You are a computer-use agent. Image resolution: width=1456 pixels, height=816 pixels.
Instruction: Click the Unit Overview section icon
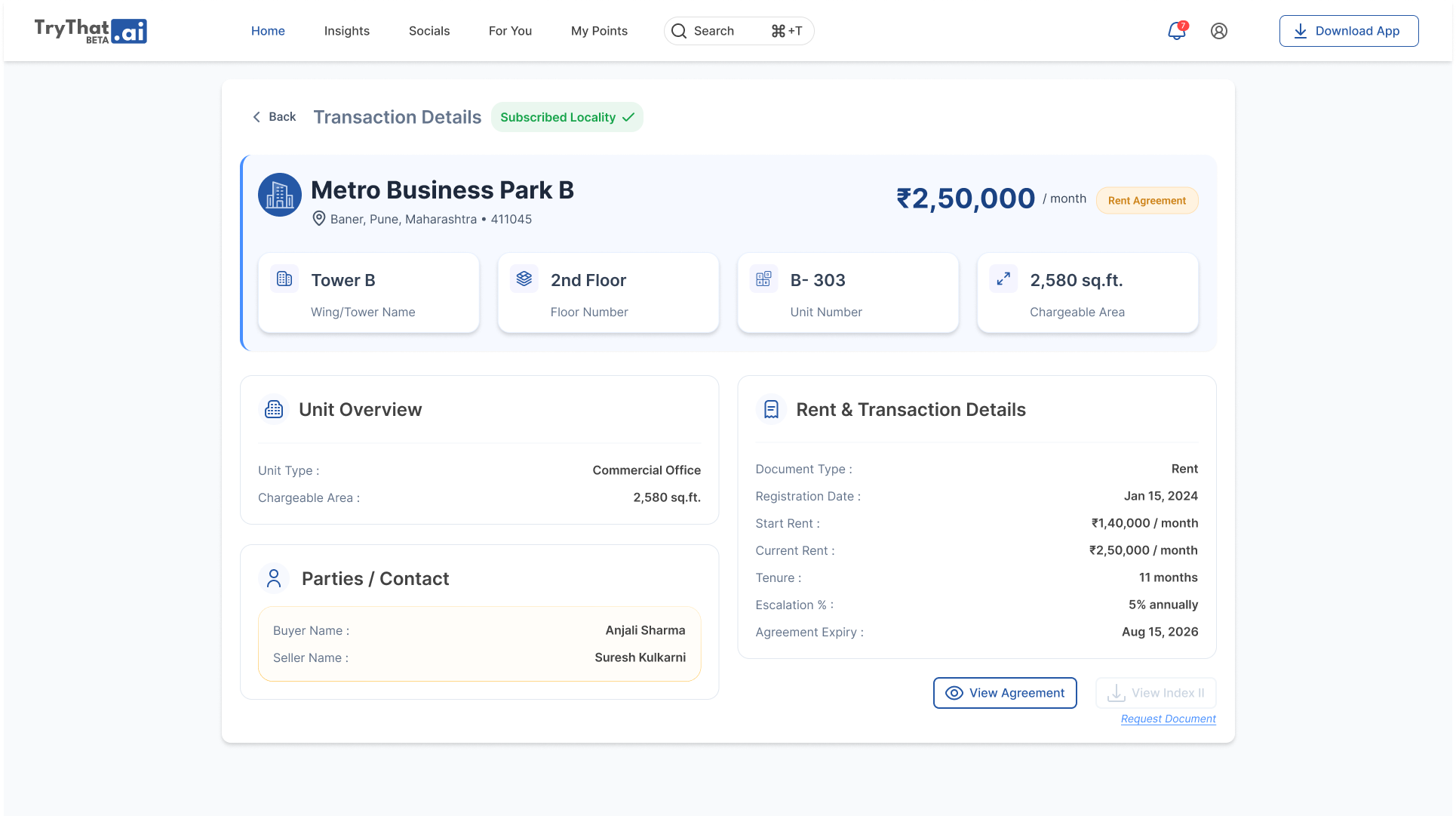pos(274,409)
